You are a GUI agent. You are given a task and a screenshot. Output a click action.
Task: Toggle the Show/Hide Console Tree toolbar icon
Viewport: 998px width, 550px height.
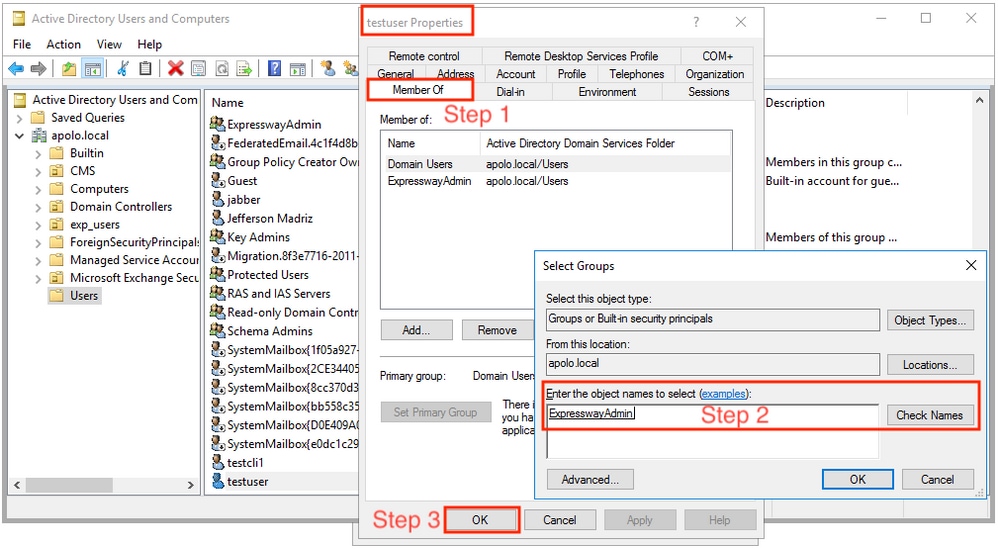click(93, 68)
